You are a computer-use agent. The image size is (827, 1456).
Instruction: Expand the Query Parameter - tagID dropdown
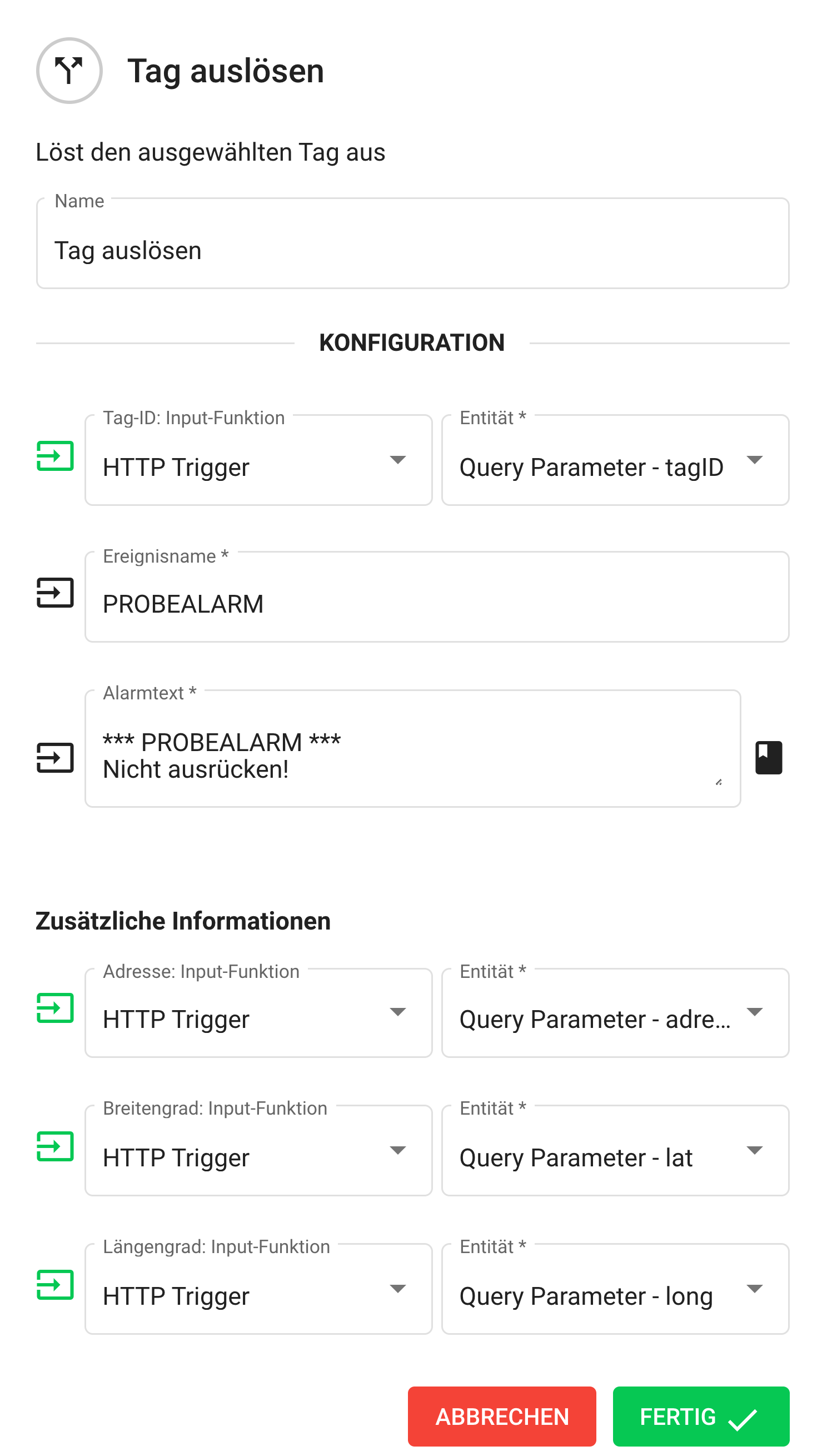615,460
